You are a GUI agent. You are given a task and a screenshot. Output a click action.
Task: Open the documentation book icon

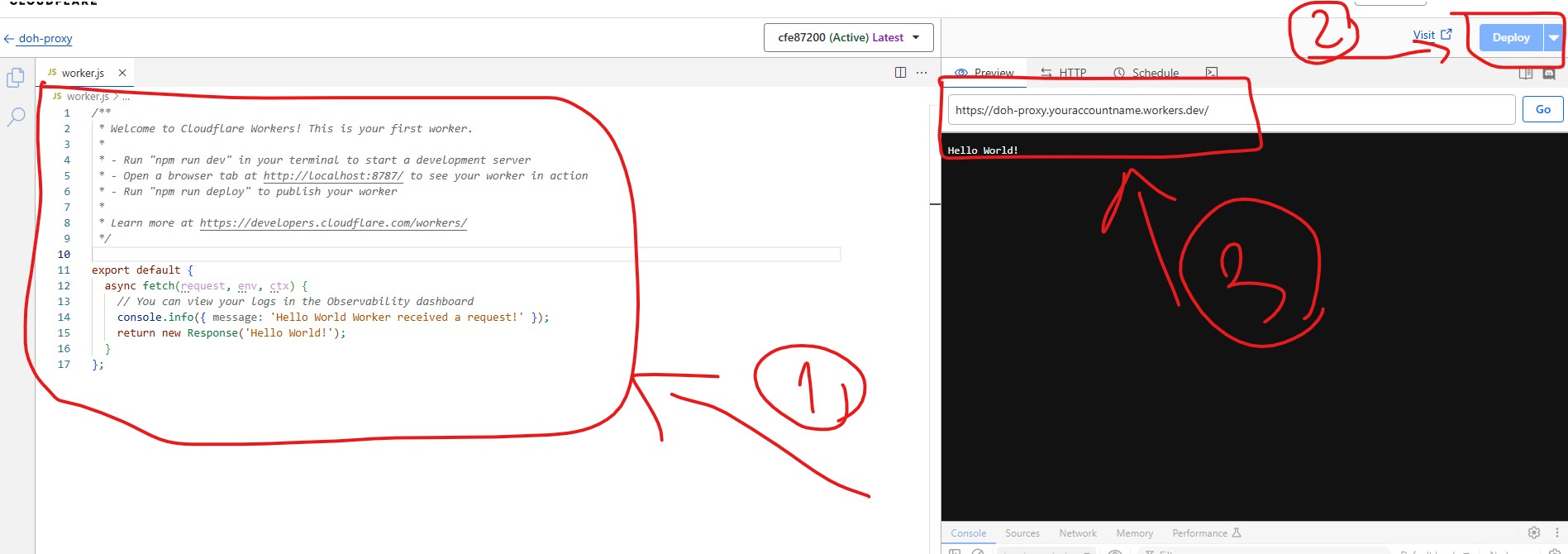[1526, 74]
